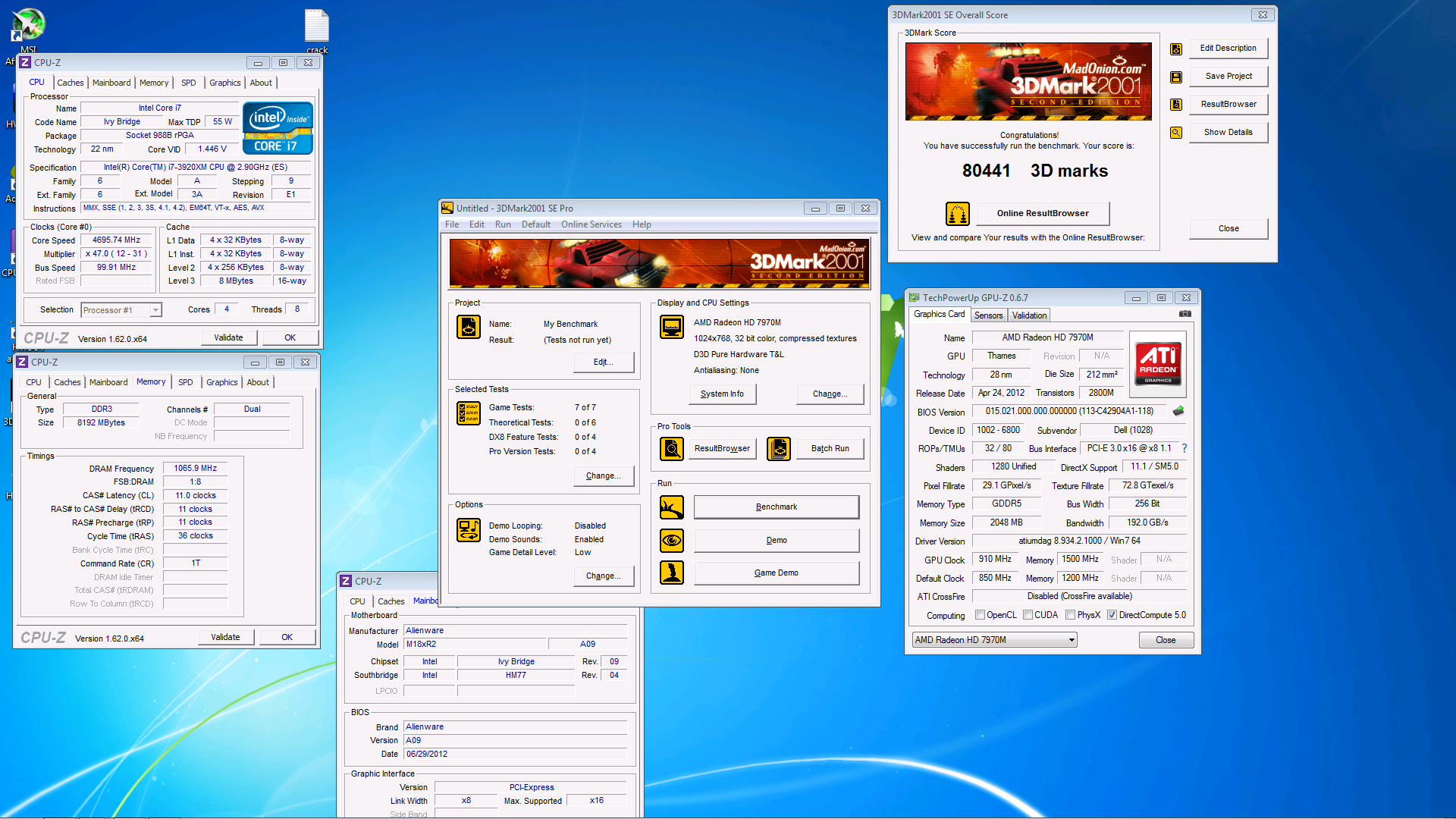Click Validate in the top CPU-Z window
The height and width of the screenshot is (819, 1456).
(228, 338)
